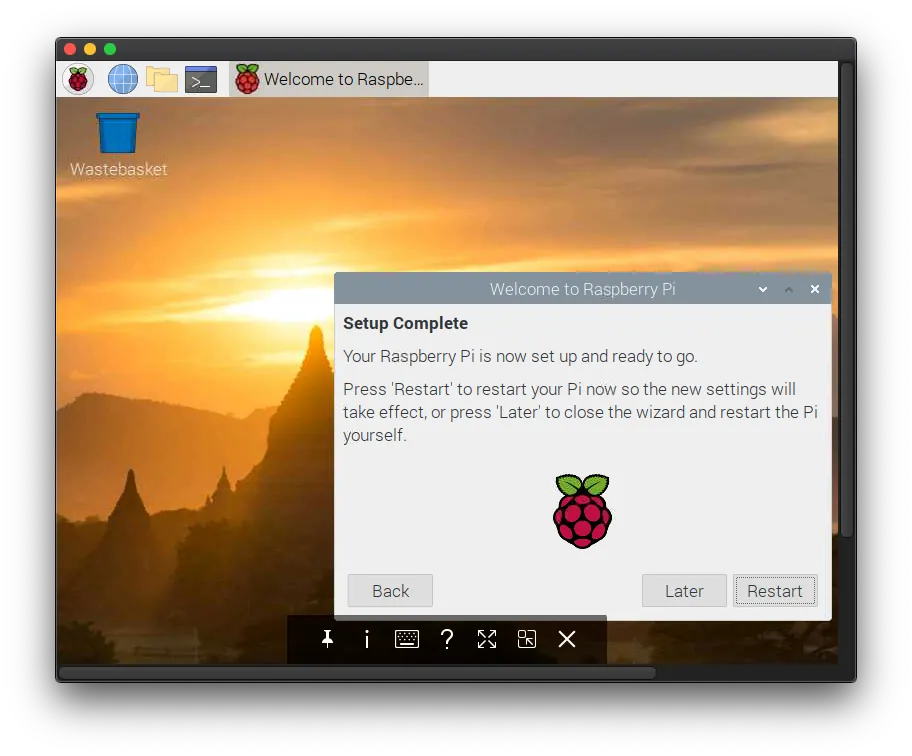Go Back in the setup wizard

389,591
